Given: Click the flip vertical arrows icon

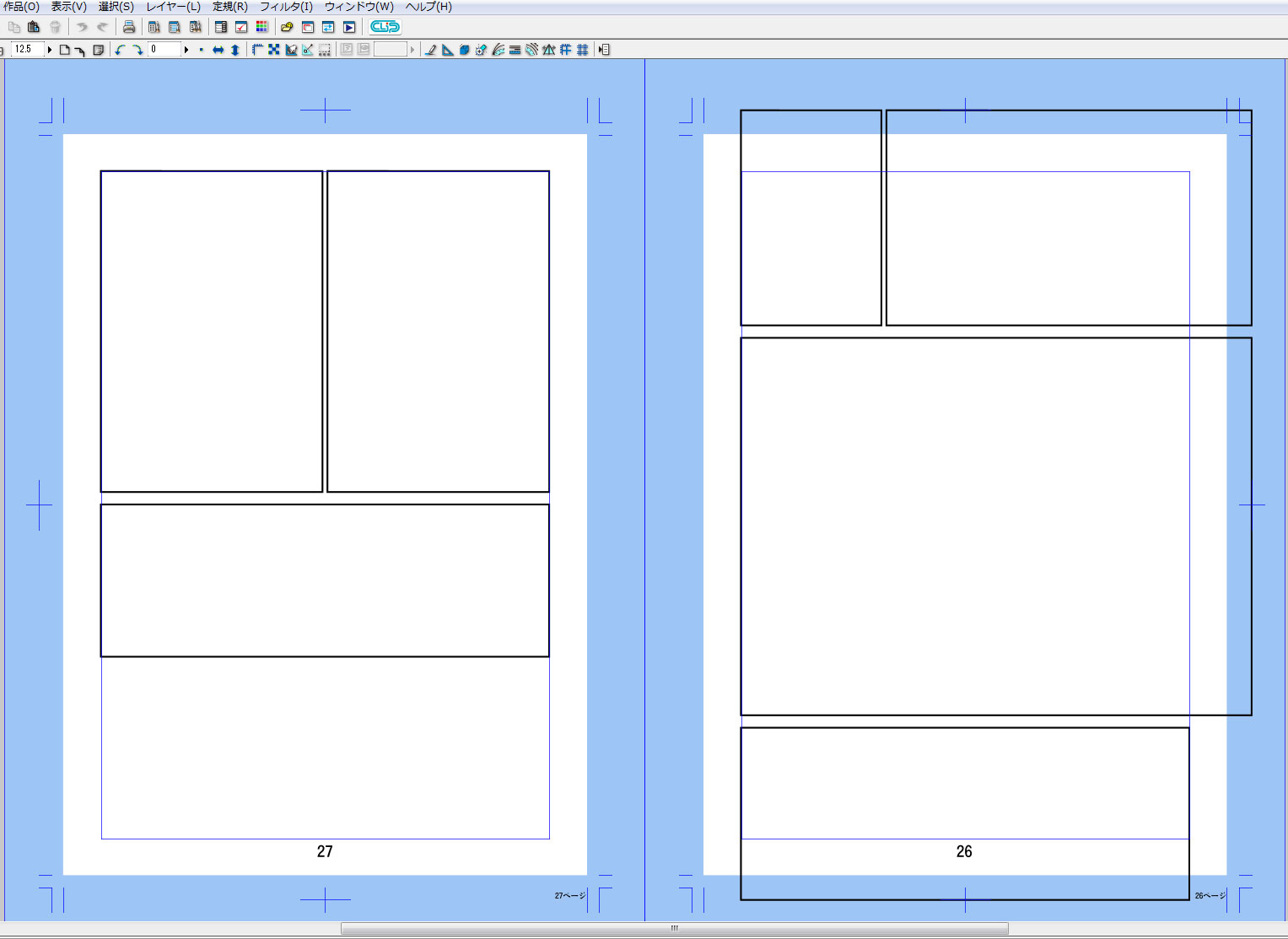Looking at the screenshot, I should (235, 50).
